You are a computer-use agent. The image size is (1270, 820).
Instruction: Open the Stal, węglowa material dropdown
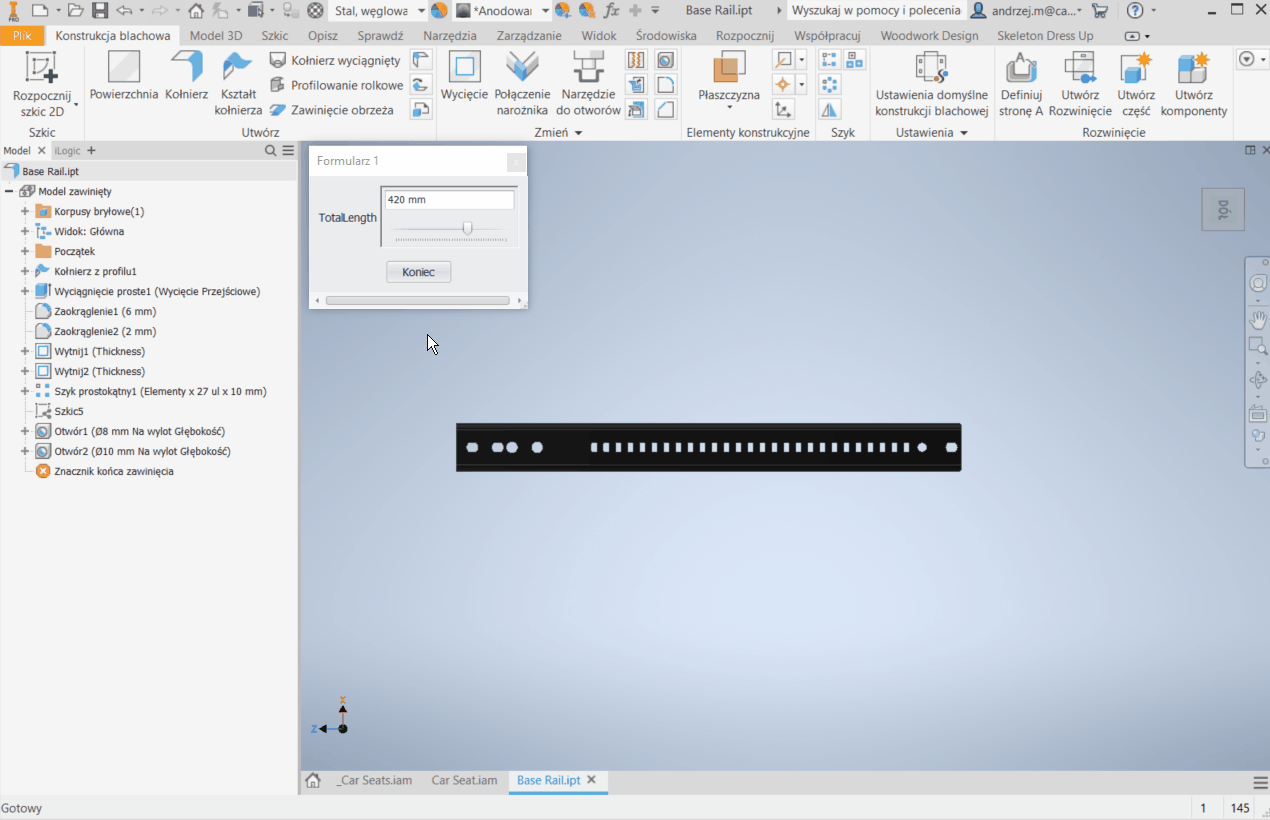click(421, 11)
